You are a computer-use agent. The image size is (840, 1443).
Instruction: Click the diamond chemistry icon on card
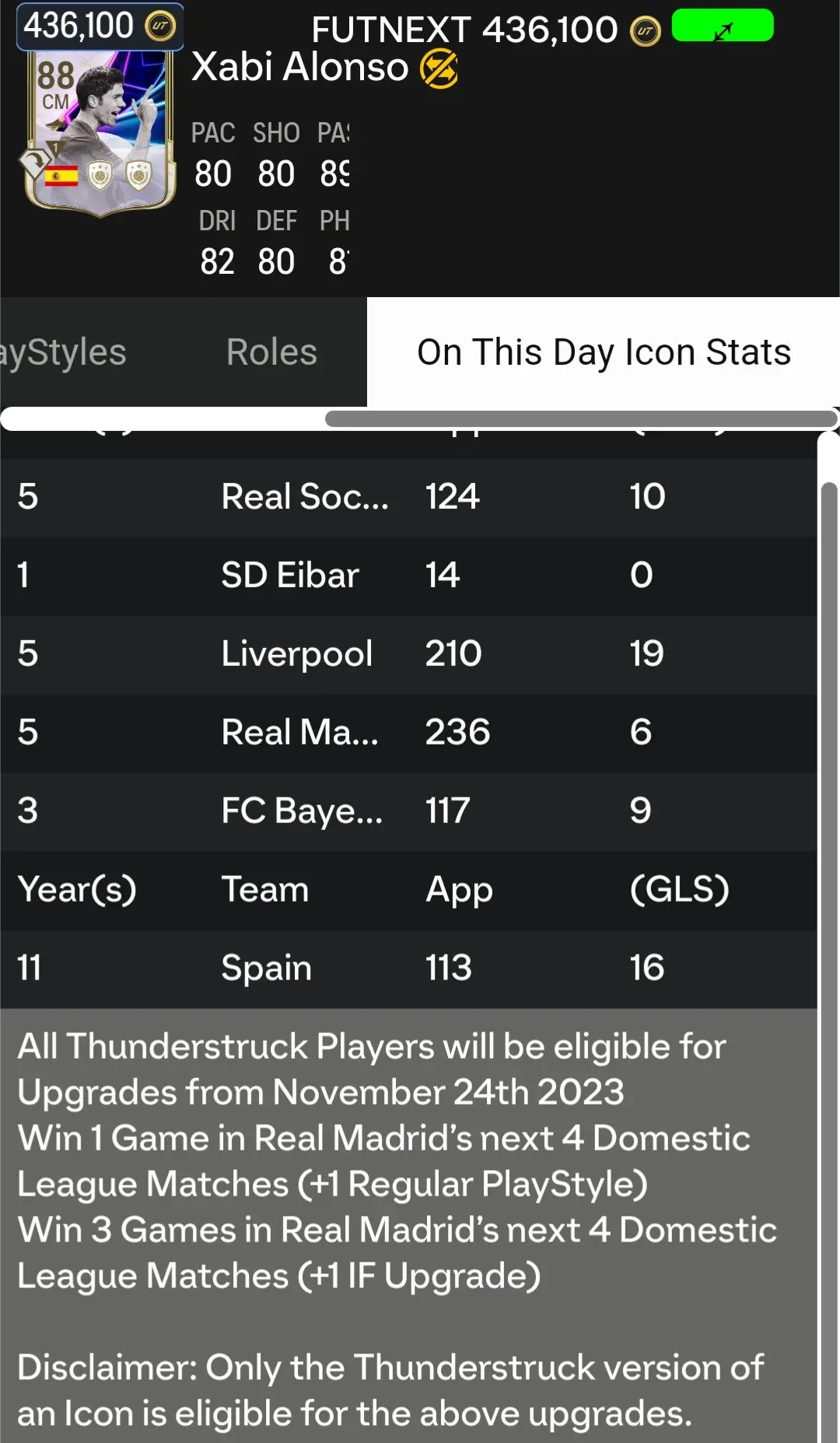coord(34,163)
